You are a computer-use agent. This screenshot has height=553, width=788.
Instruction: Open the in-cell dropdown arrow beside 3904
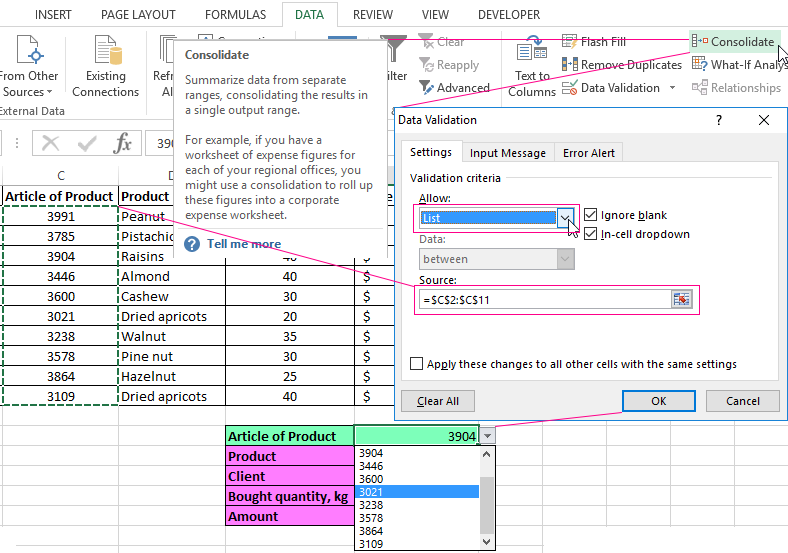pyautogui.click(x=487, y=436)
